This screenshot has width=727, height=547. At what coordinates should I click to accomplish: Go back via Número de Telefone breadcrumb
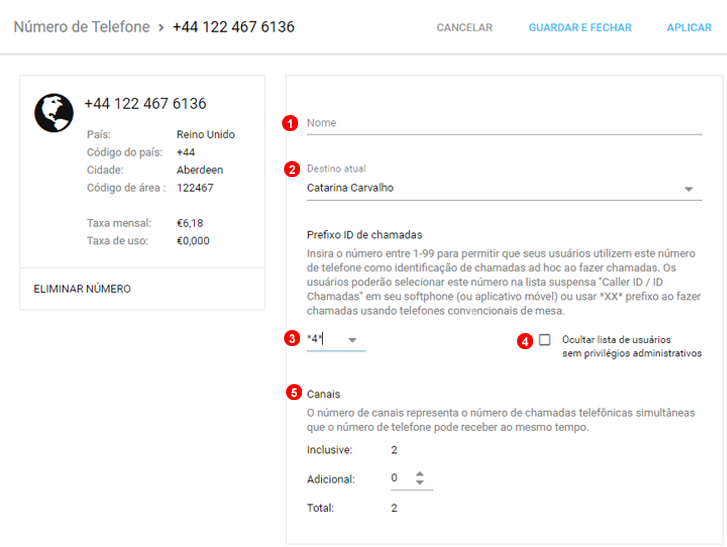coord(82,27)
